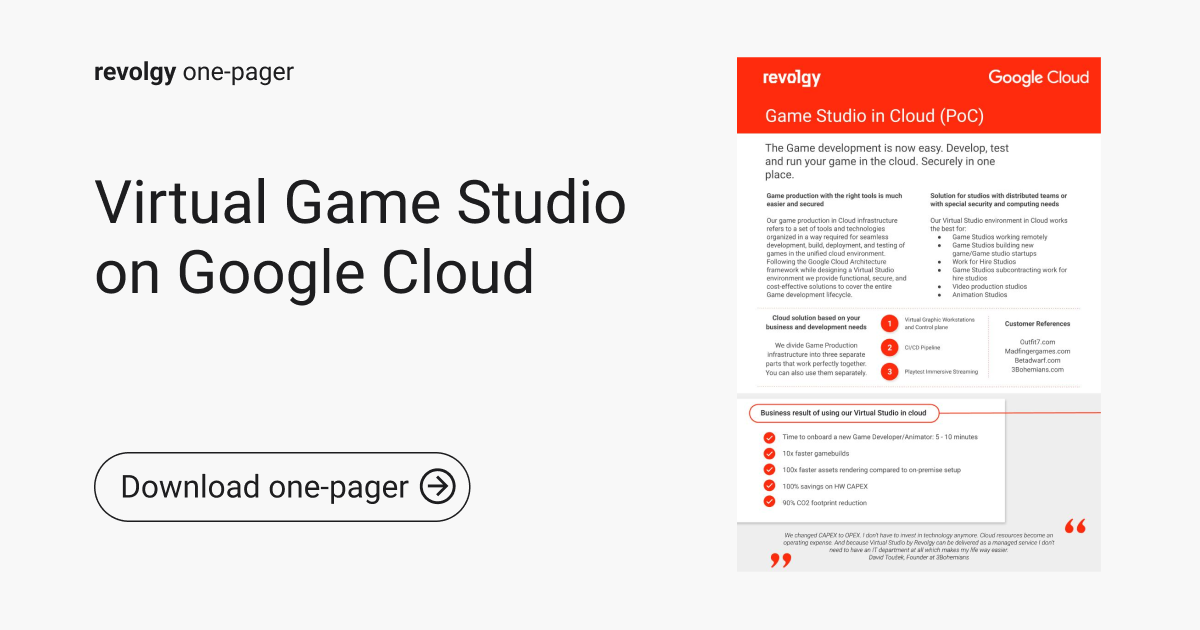Click the red circle numbered 3 for Playtest Streaming
The image size is (1200, 630).
tap(889, 371)
